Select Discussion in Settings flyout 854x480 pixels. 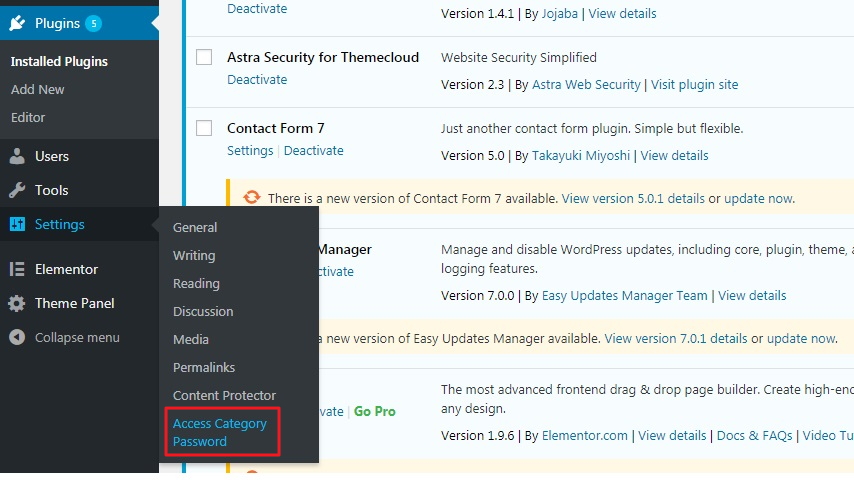pyautogui.click(x=203, y=311)
